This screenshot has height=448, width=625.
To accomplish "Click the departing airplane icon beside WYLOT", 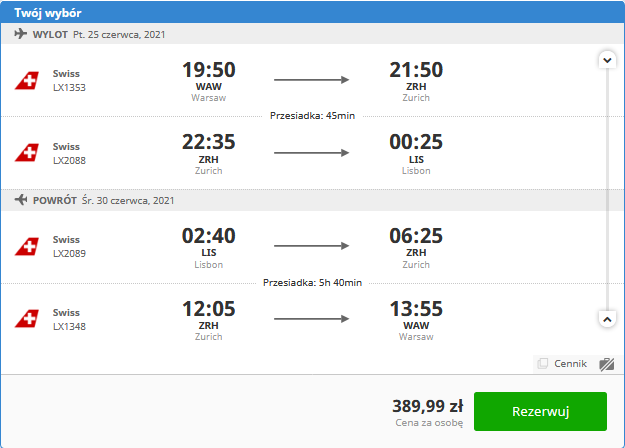I will [21, 34].
